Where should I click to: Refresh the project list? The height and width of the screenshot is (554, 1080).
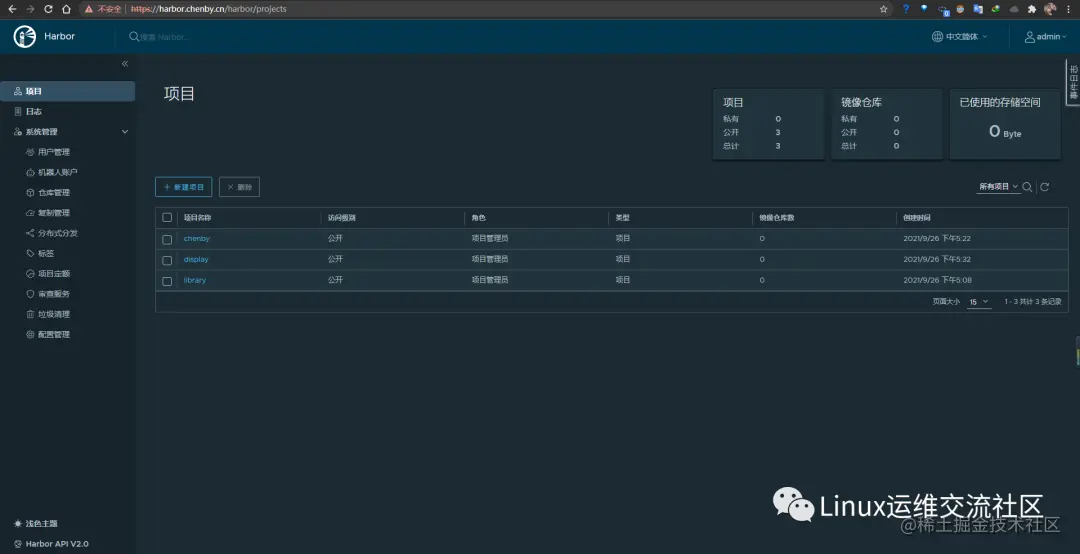tap(1045, 187)
